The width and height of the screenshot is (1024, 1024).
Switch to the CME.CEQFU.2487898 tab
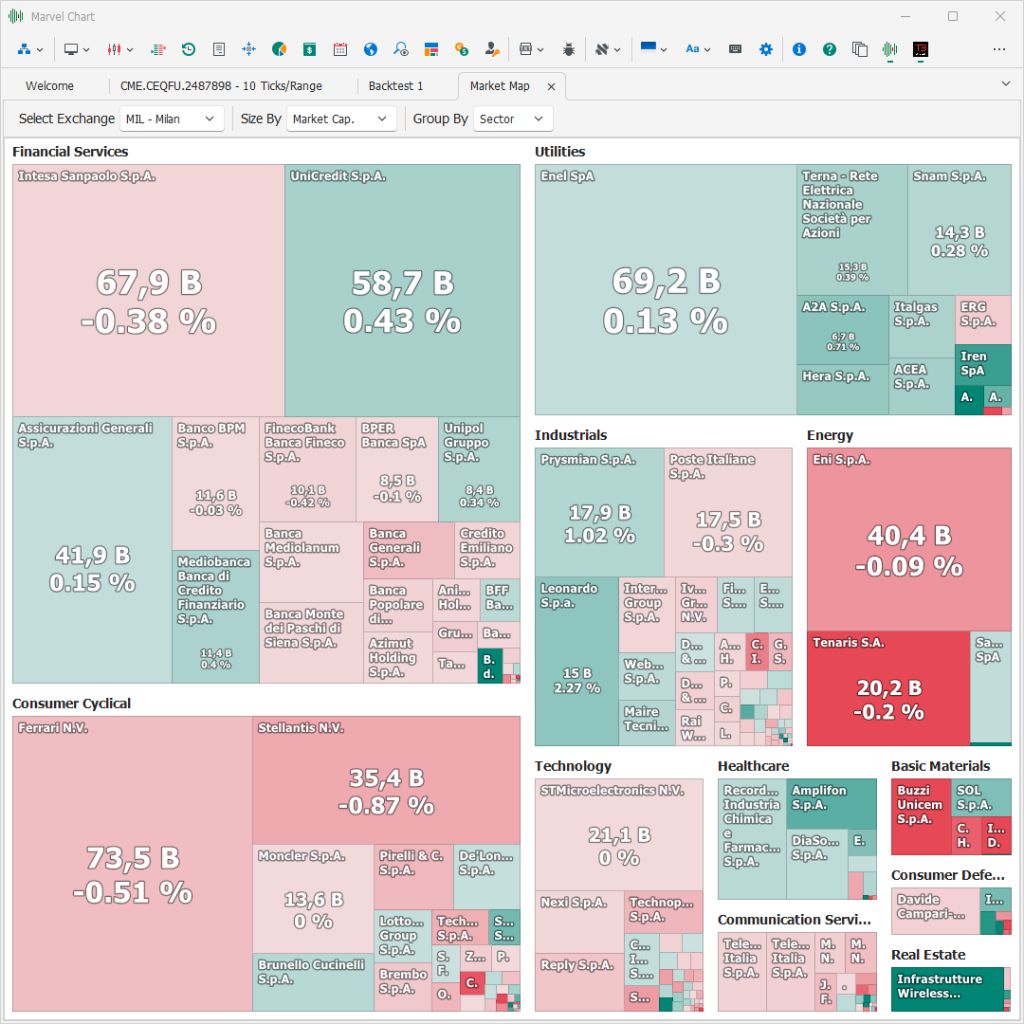[x=221, y=86]
